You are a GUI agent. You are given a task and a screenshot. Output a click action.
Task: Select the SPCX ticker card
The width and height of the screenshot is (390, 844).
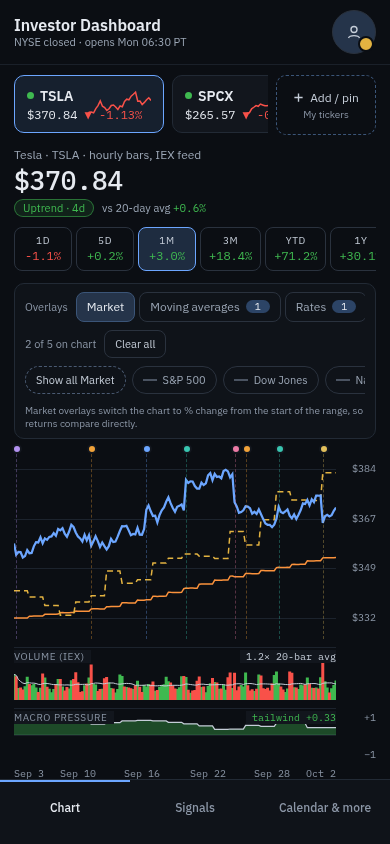220,104
